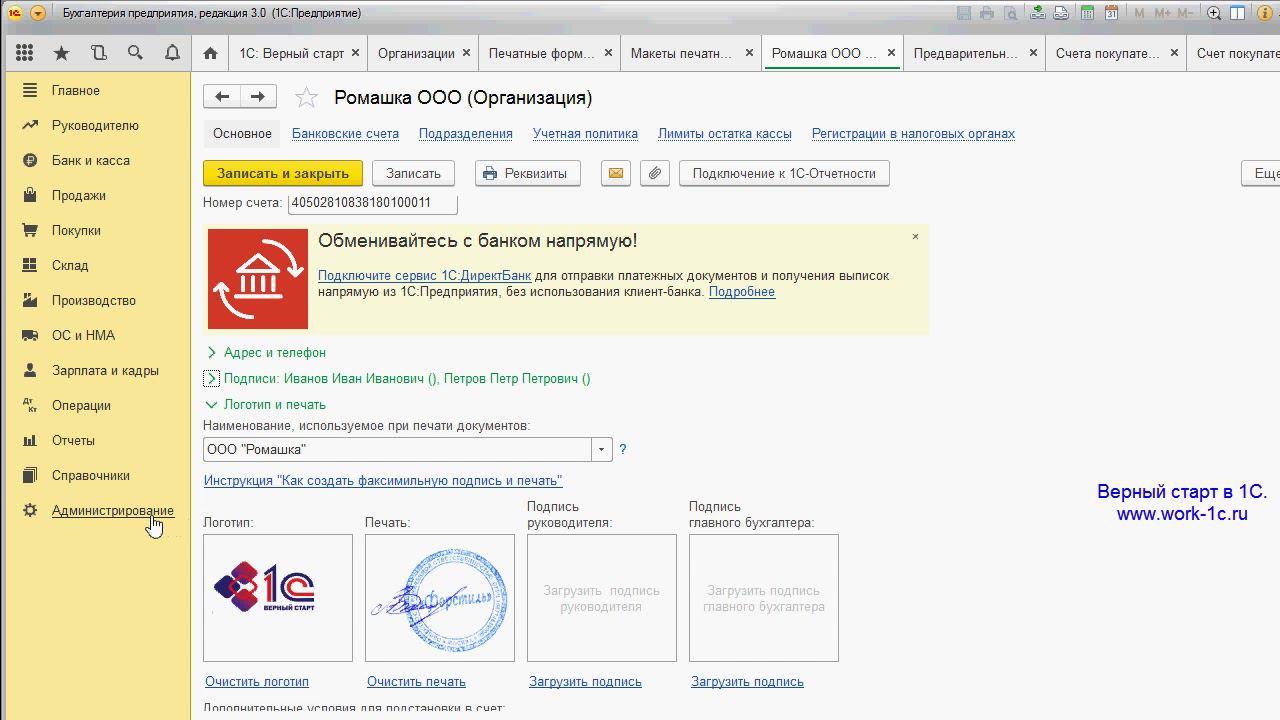
Task: Click the magnifier search icon
Action: (135, 53)
